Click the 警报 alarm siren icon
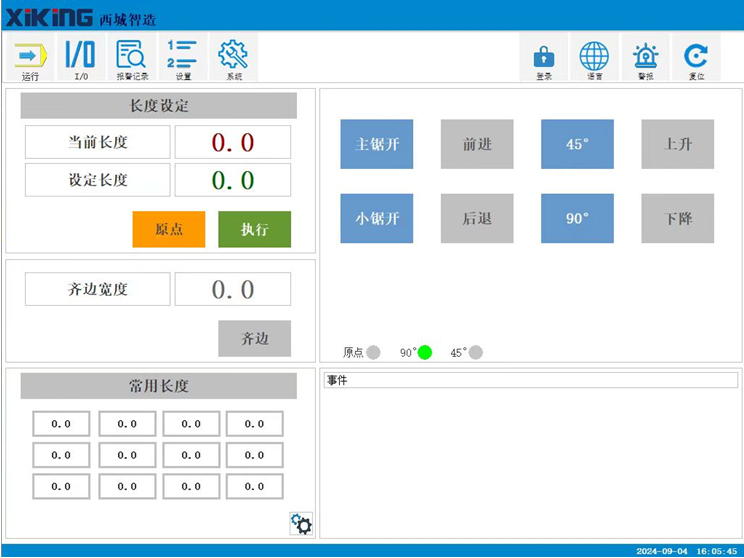This screenshot has height=558, width=744. pos(646,58)
